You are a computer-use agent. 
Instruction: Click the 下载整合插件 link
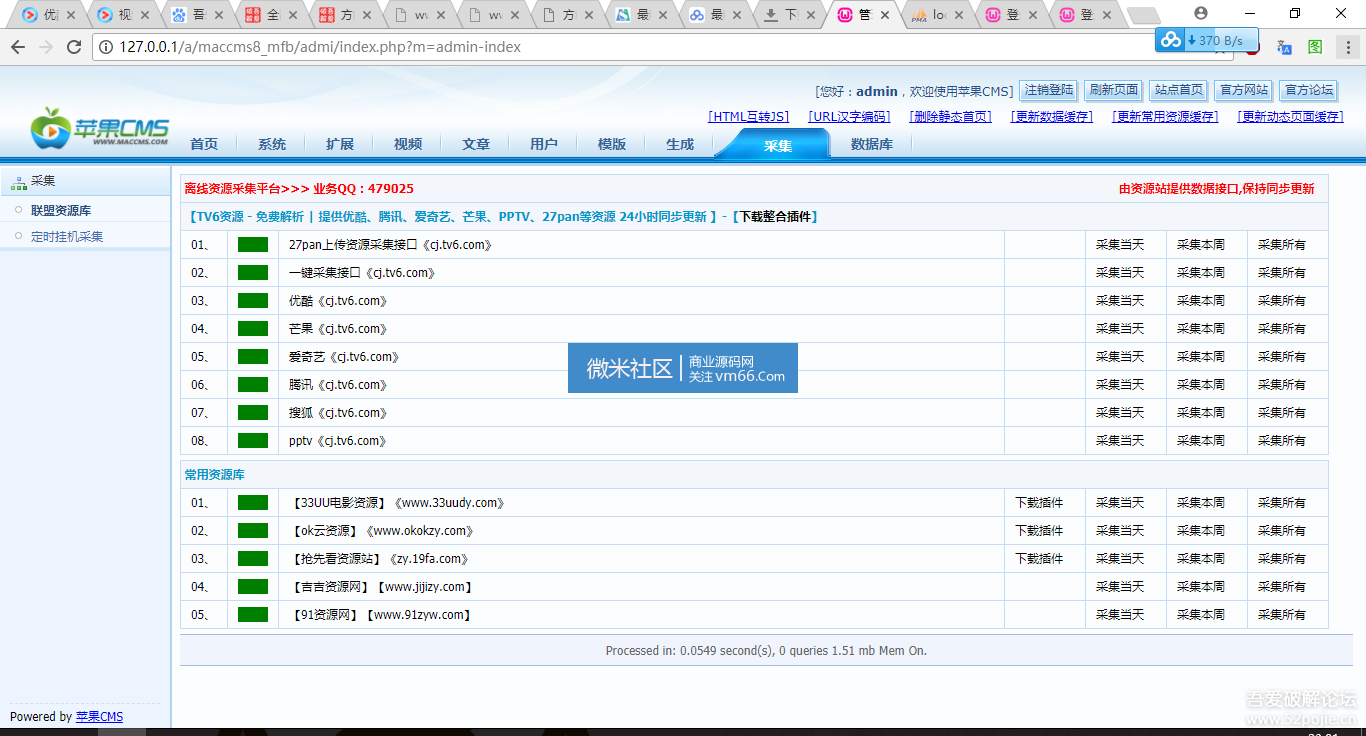click(775, 217)
